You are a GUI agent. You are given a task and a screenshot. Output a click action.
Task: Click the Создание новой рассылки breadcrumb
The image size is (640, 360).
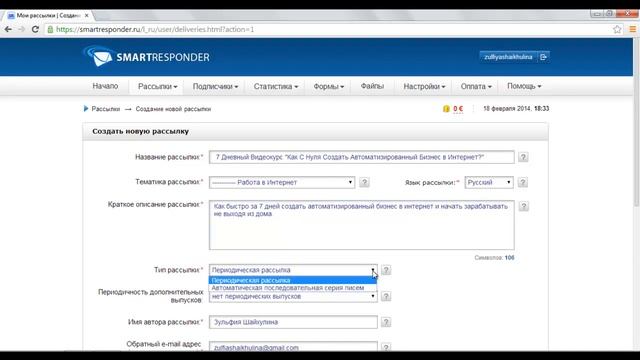pyautogui.click(x=173, y=109)
